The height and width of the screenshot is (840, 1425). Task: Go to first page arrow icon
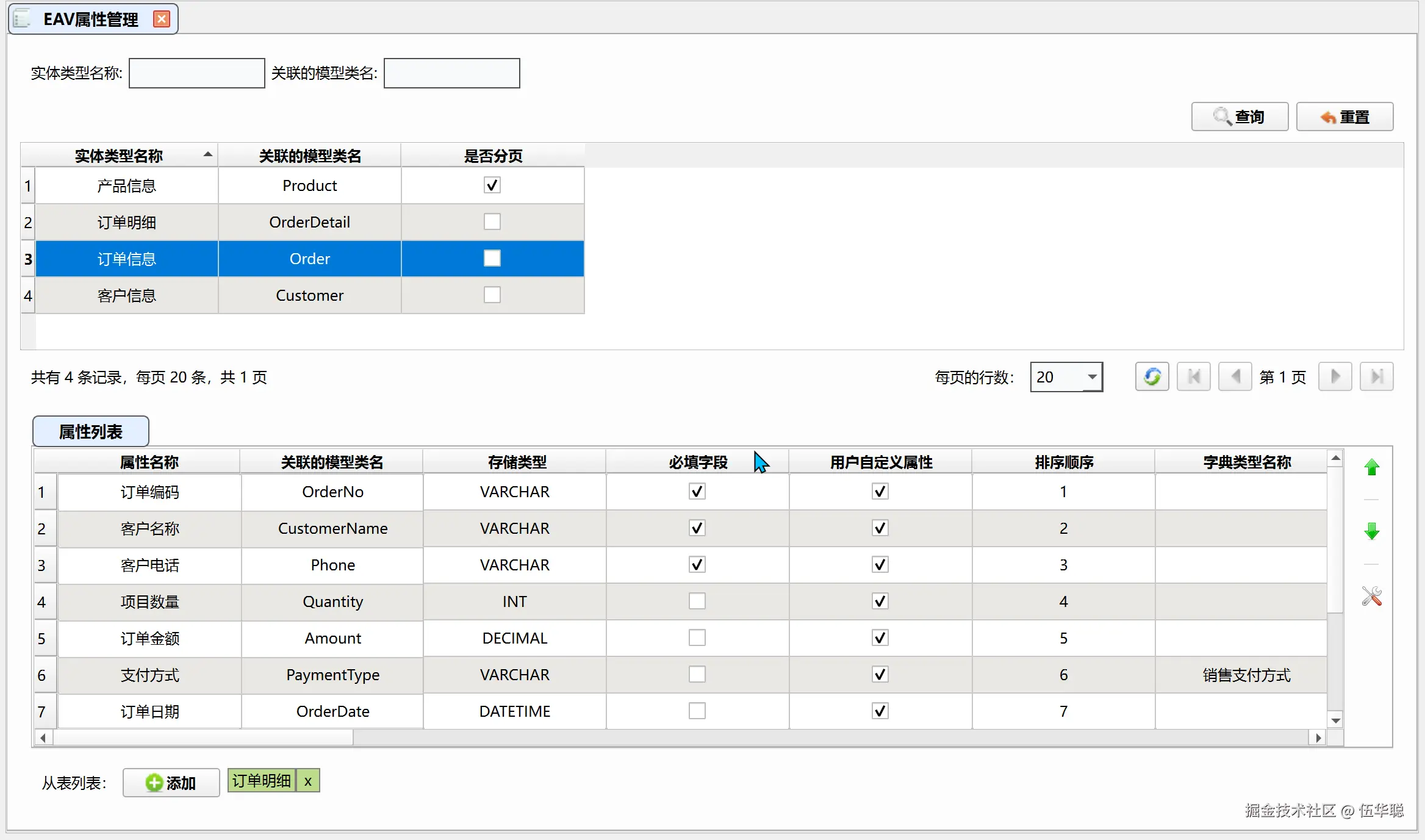pos(1193,376)
